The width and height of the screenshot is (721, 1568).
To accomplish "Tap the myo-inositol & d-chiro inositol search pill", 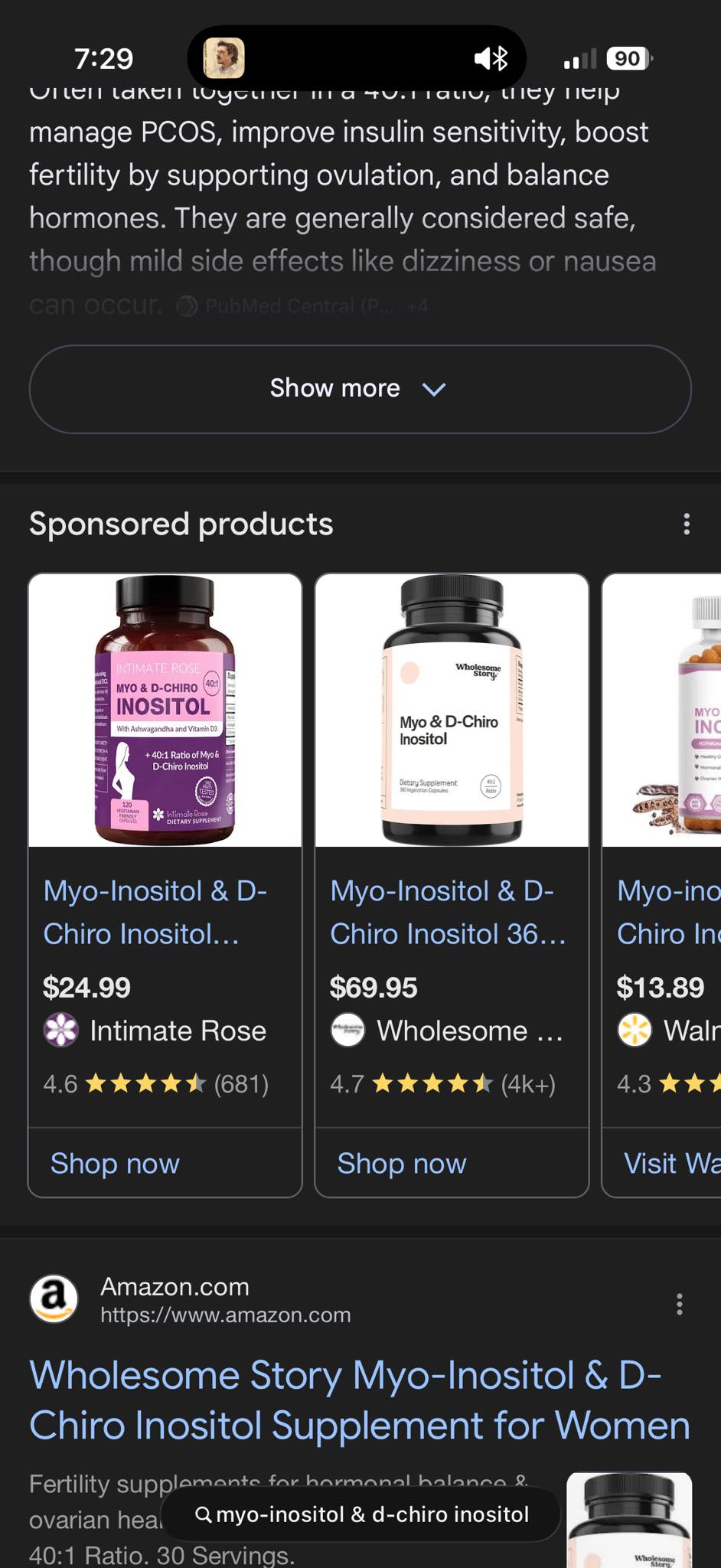I will (361, 1514).
